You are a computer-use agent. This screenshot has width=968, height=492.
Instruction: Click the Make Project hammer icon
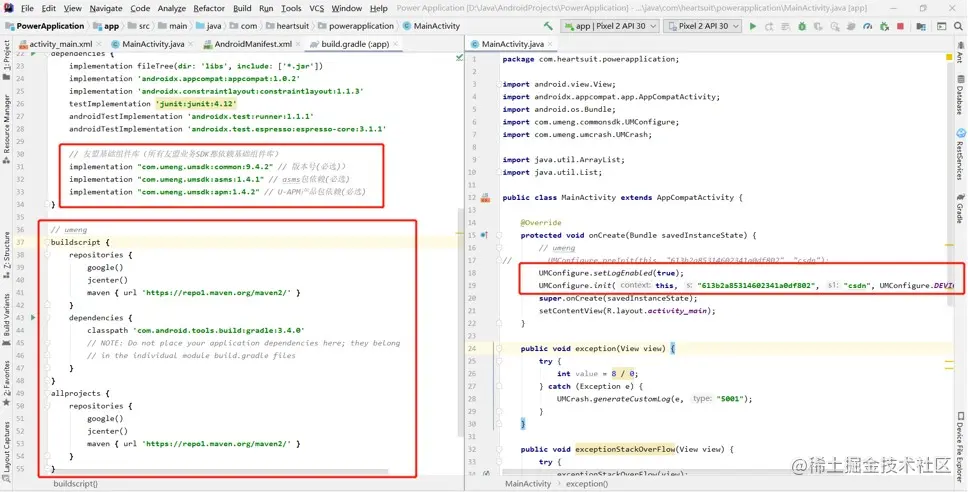tap(548, 26)
